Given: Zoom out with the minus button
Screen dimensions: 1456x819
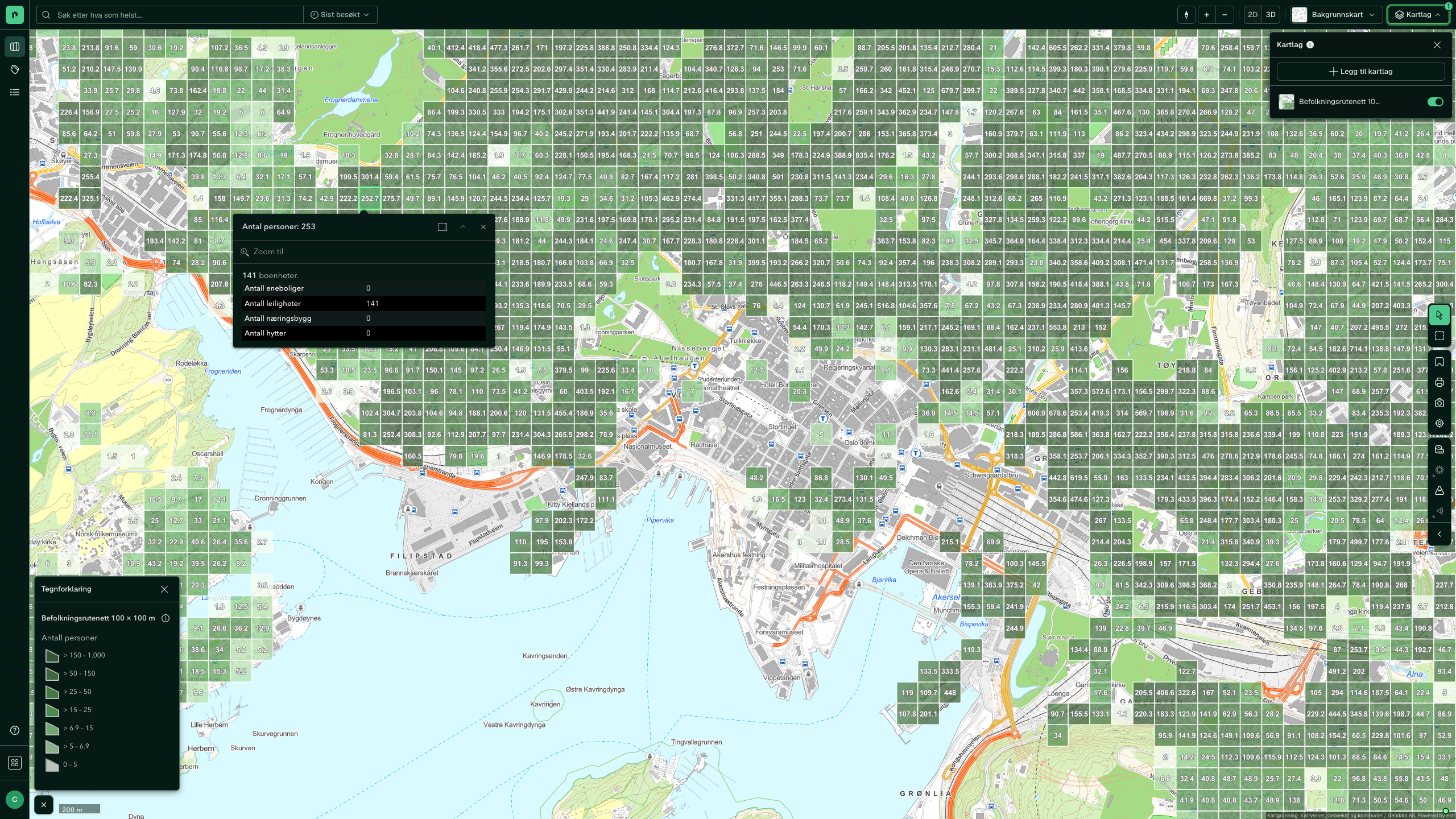Looking at the screenshot, I should pos(1225,15).
